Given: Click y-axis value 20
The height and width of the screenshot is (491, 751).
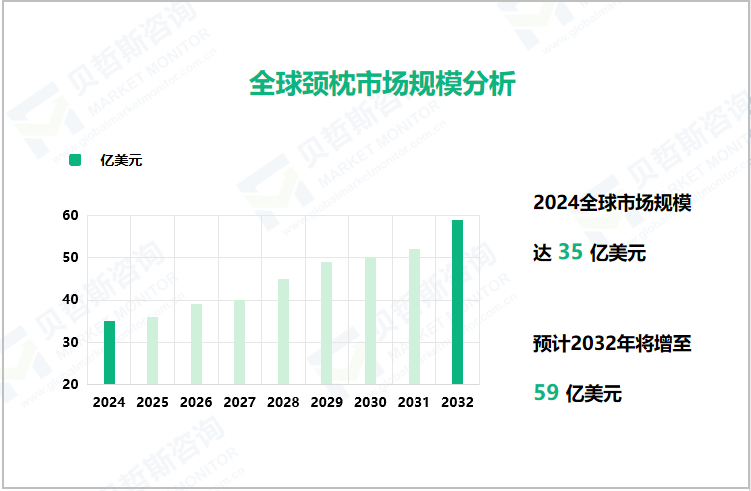Looking at the screenshot, I should pos(70,384).
